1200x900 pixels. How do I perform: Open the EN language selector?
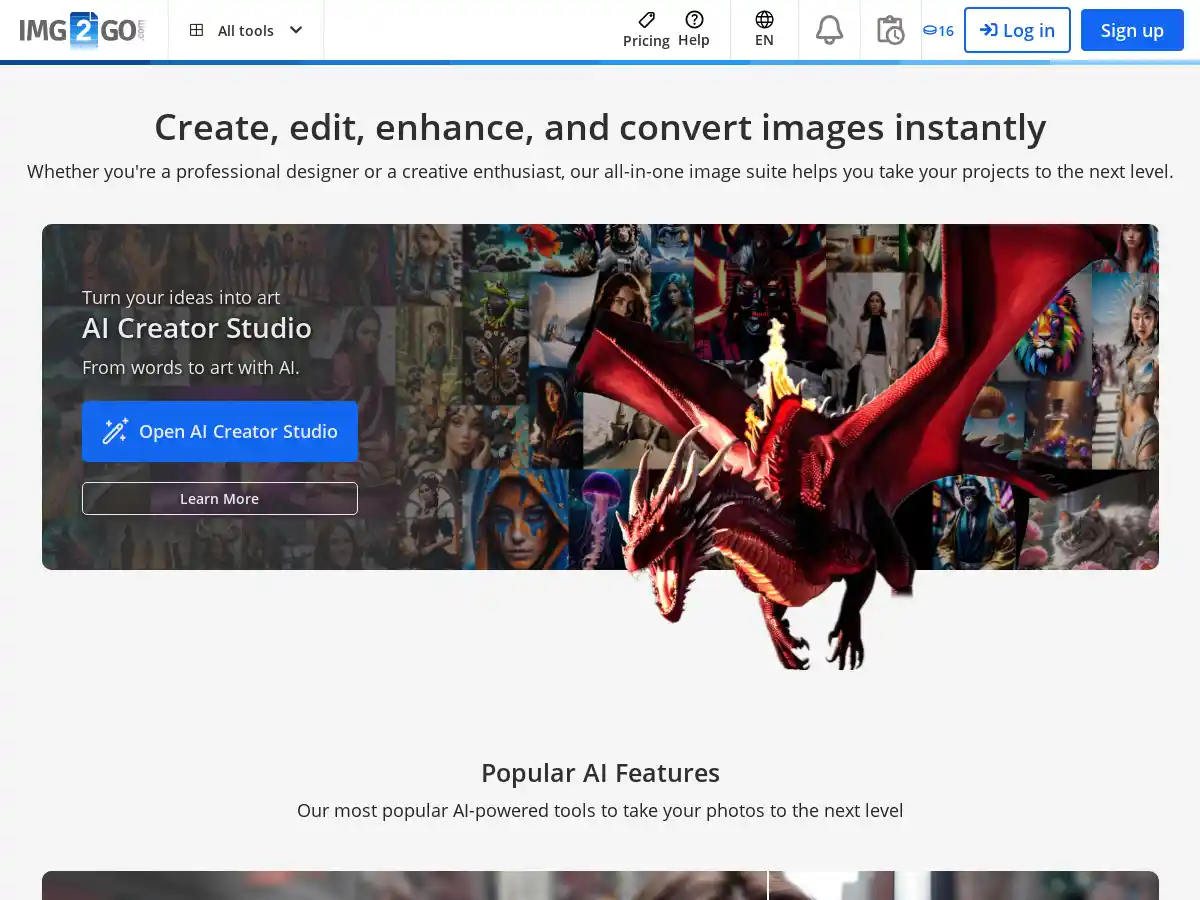click(x=764, y=30)
